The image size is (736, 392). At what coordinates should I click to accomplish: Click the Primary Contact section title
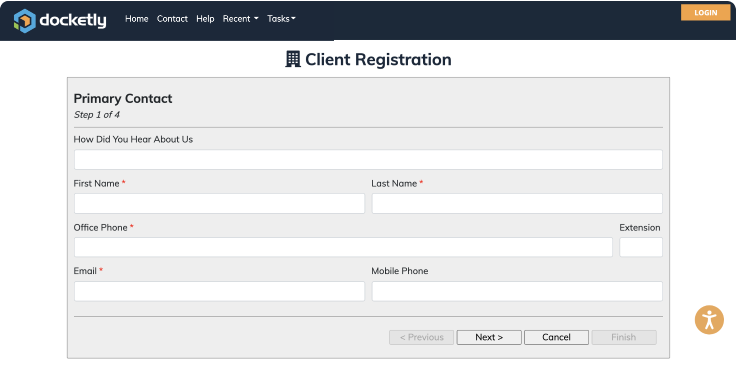click(x=123, y=99)
